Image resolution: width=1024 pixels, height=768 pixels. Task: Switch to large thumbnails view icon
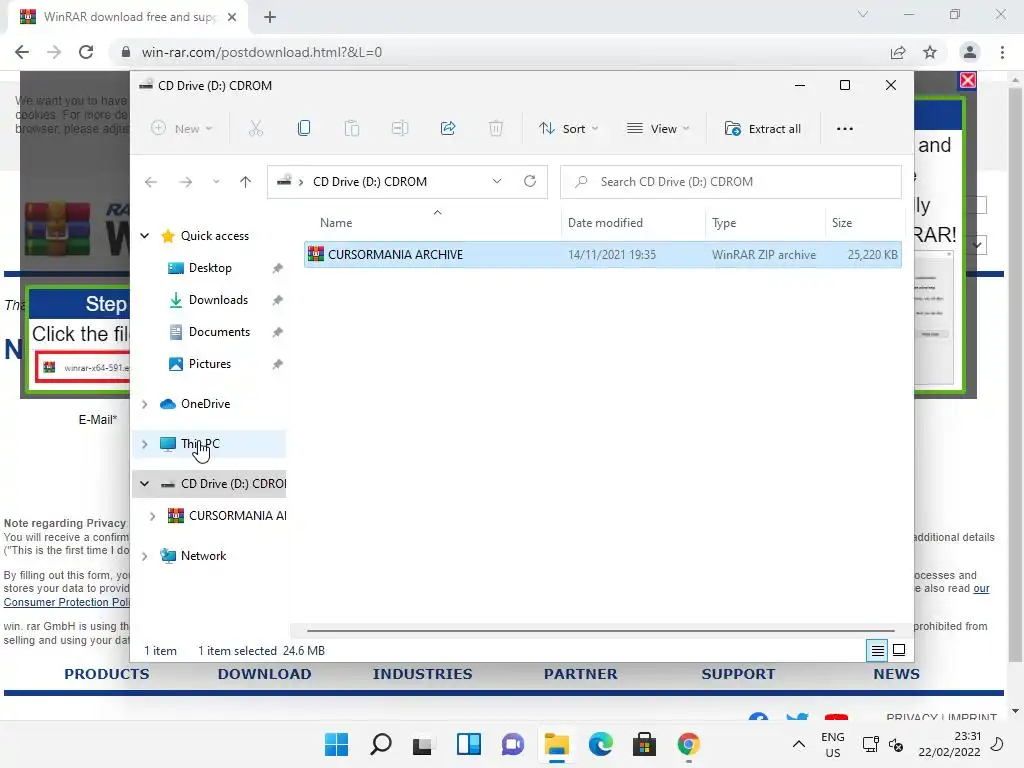[899, 650]
